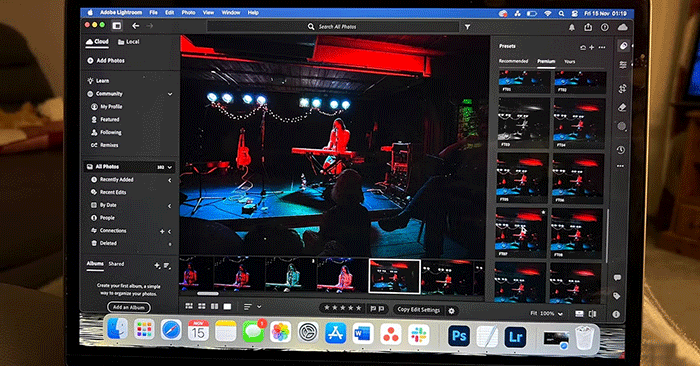Select the Crop and Rotate tool
The image size is (700, 366).
(x=622, y=88)
